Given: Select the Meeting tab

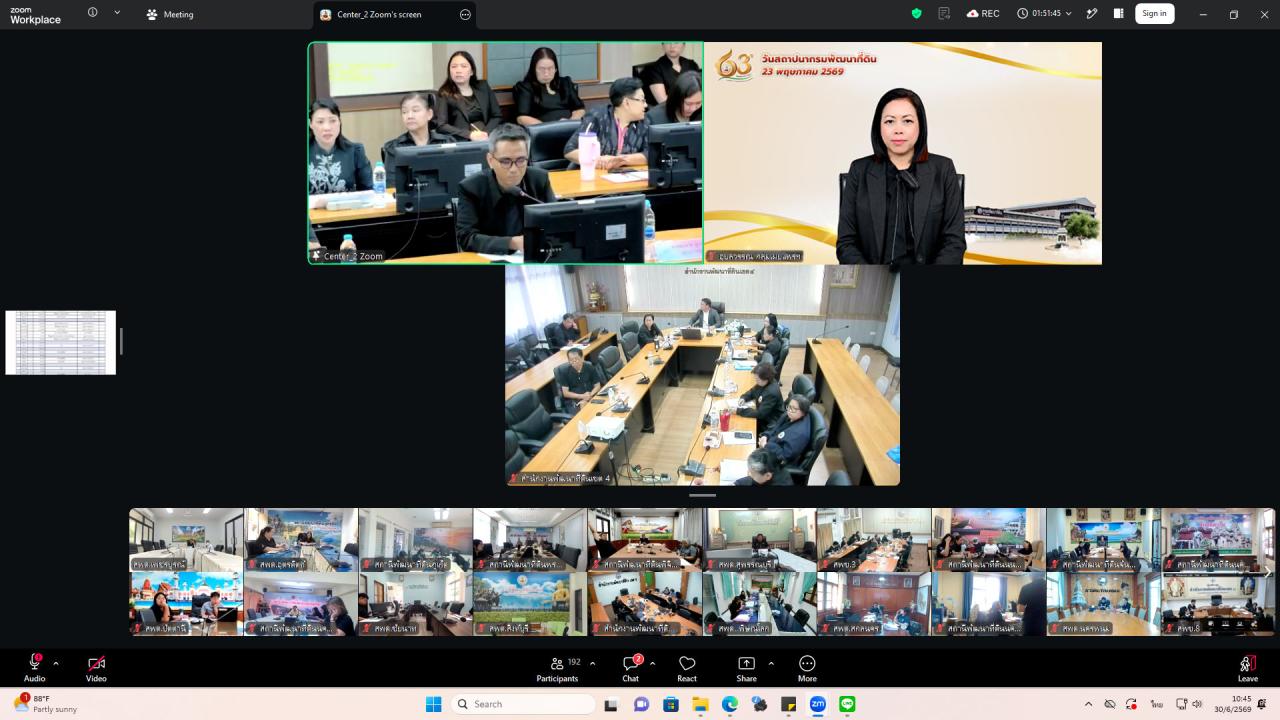Looking at the screenshot, I should pyautogui.click(x=170, y=14).
